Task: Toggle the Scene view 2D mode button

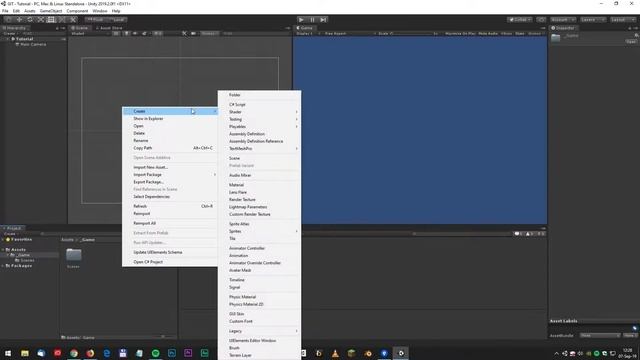Action: (117, 33)
